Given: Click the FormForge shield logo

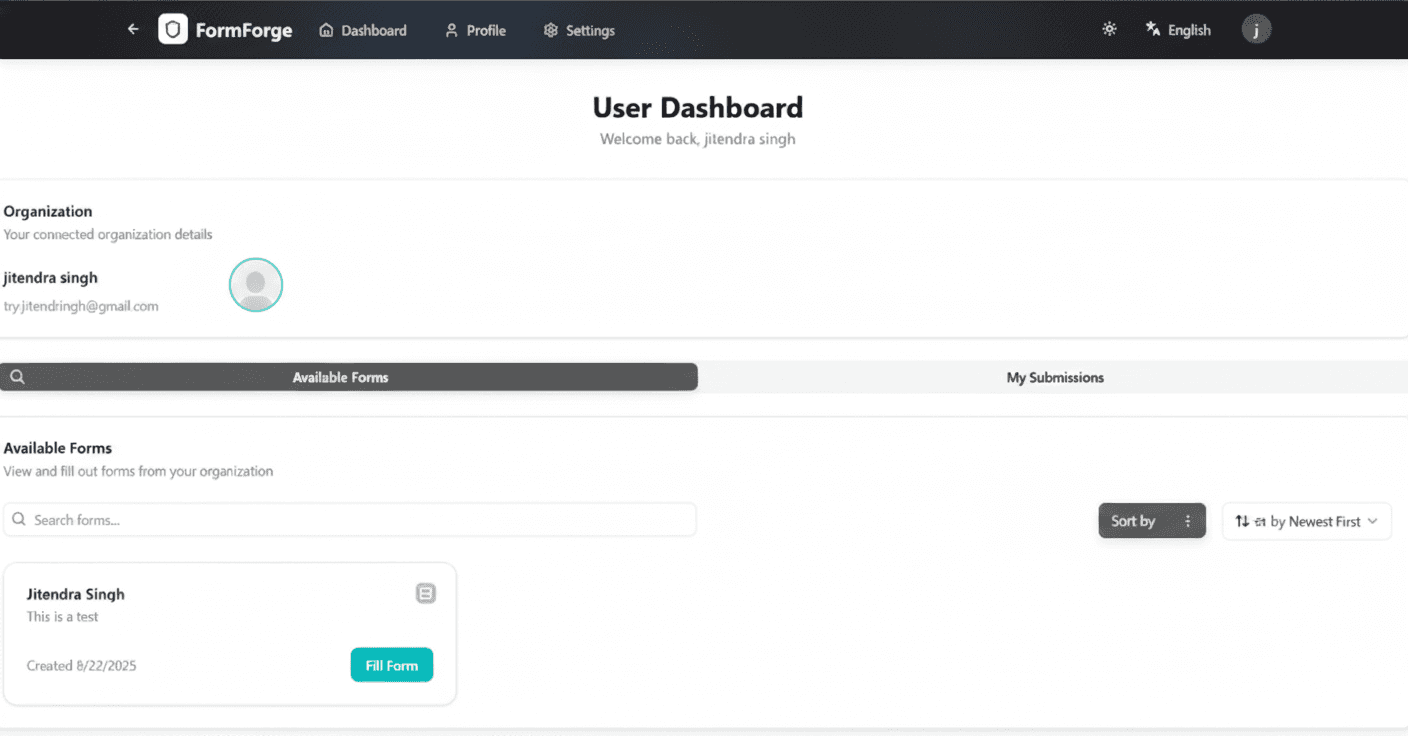Looking at the screenshot, I should point(173,30).
